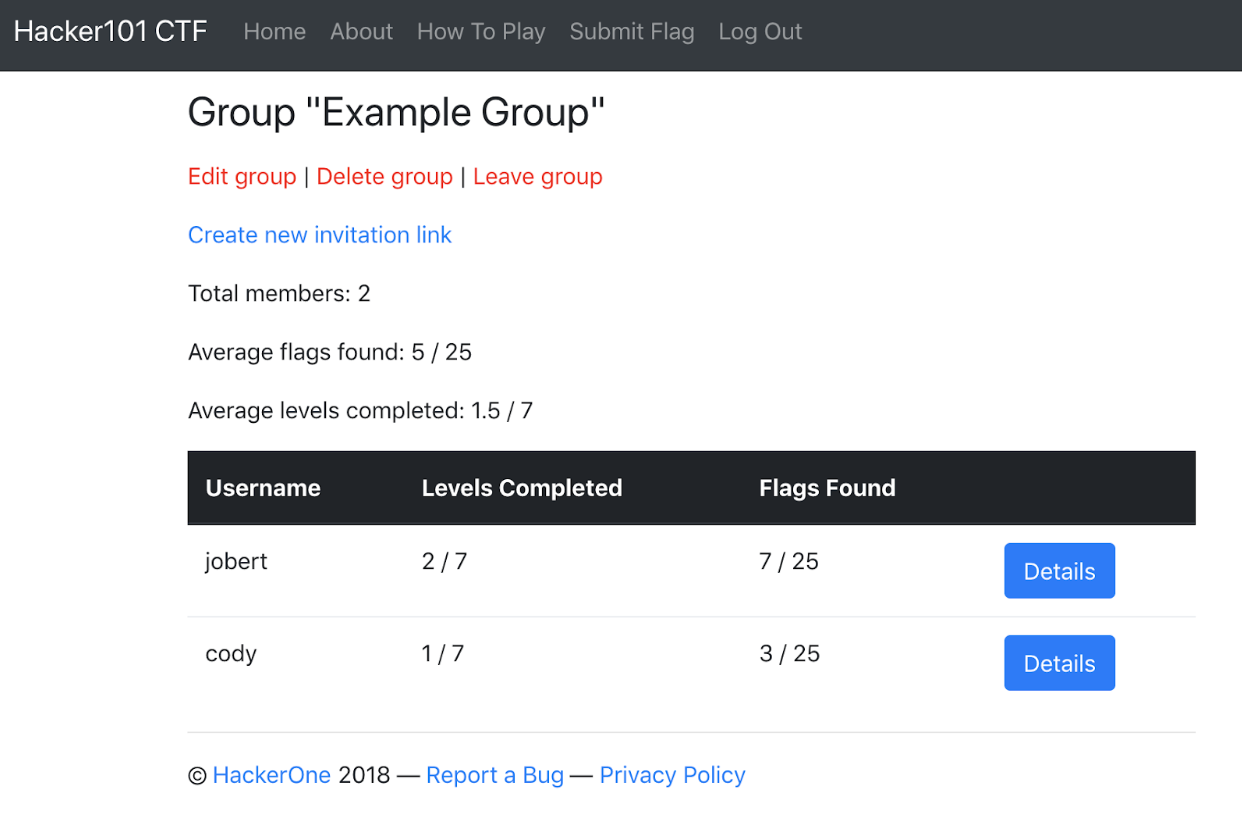The height and width of the screenshot is (814, 1242).
Task: Click Report a Bug in footer
Action: coord(494,775)
